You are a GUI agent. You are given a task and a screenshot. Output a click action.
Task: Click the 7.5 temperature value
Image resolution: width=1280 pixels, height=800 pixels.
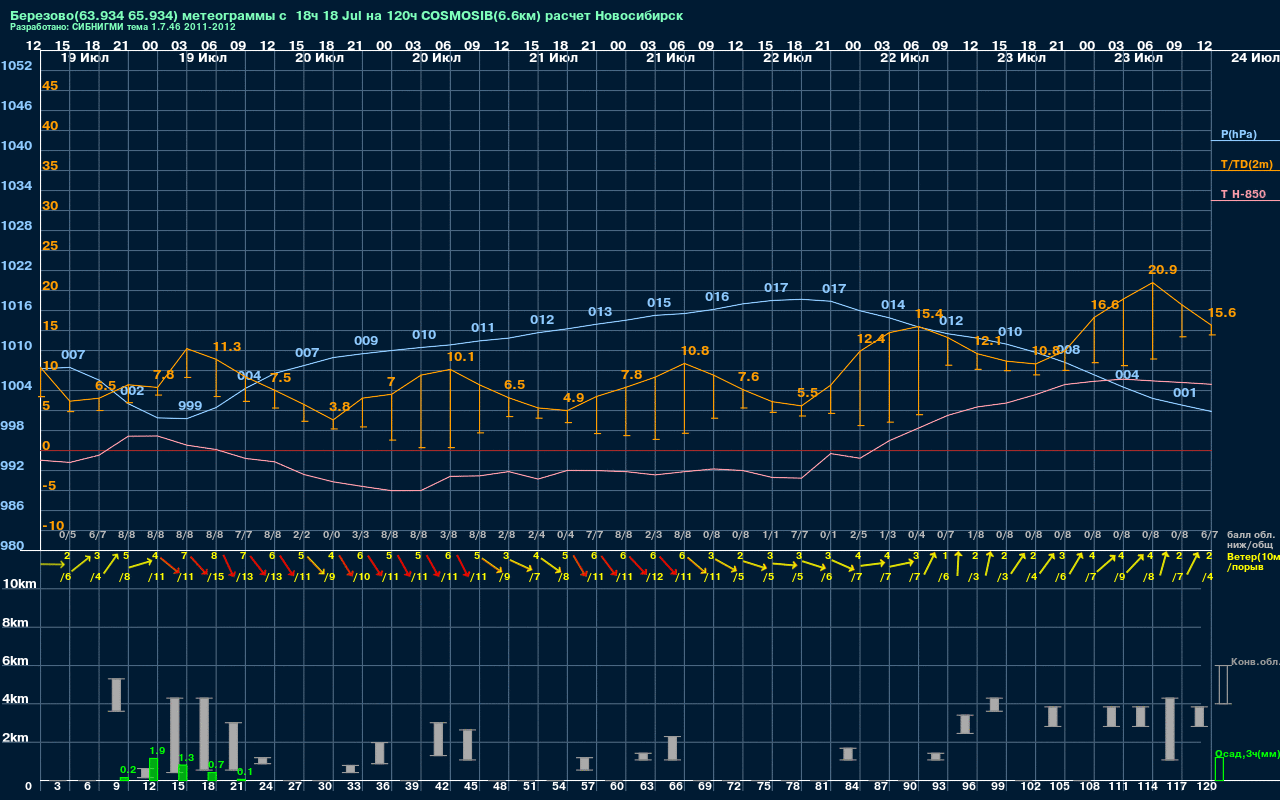[281, 378]
